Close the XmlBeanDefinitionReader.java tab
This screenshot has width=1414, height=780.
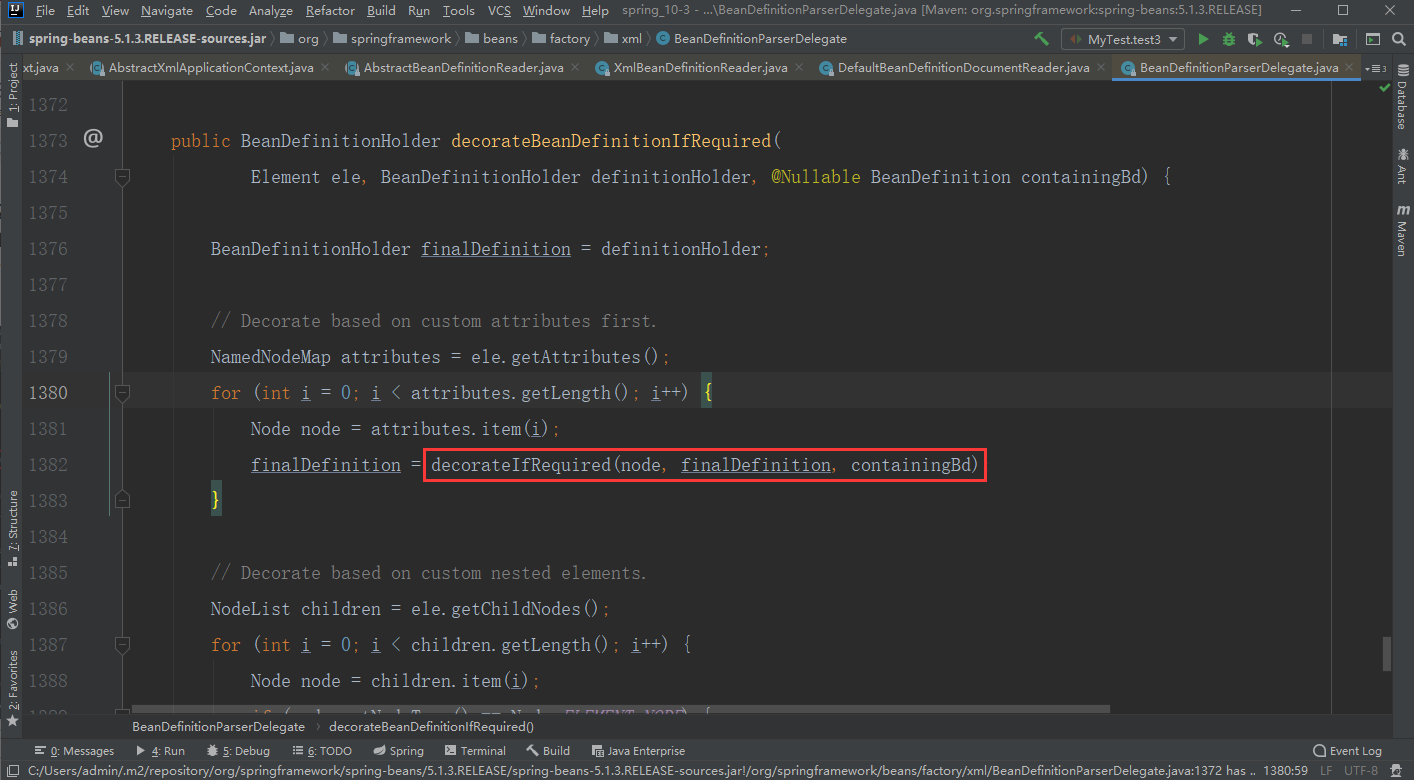click(798, 68)
